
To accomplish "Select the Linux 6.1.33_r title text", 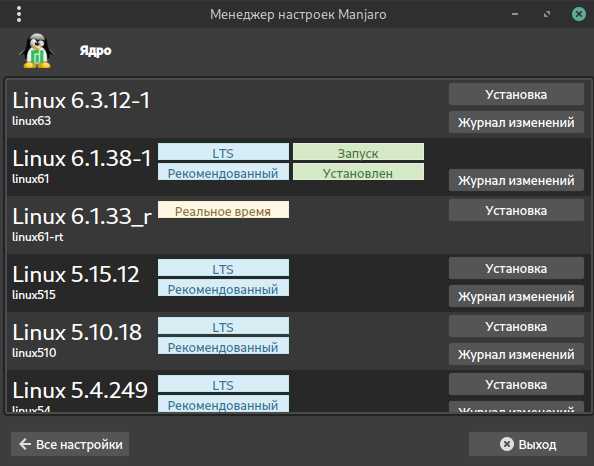I will coord(82,216).
